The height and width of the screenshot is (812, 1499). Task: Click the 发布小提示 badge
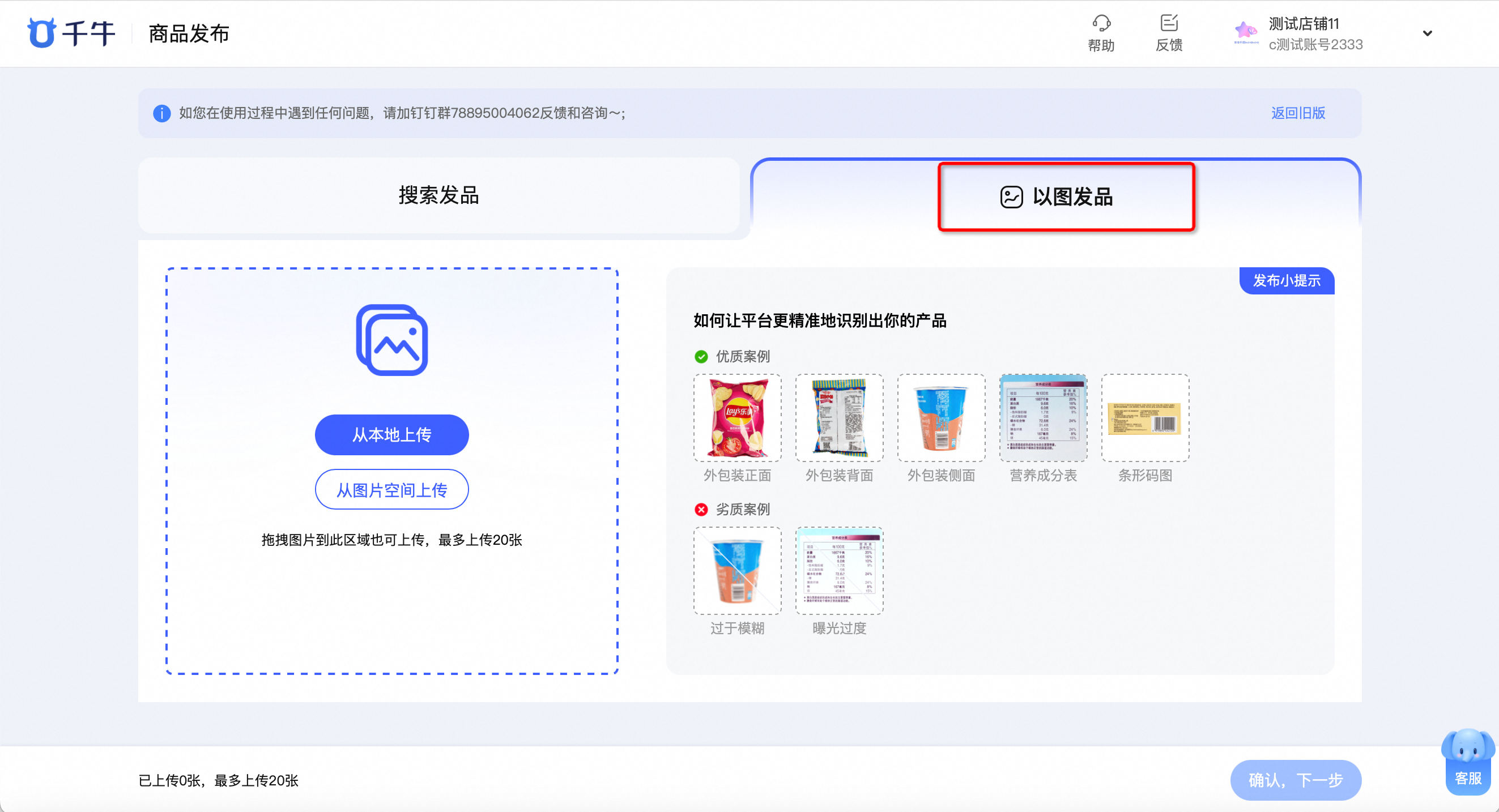[1286, 280]
